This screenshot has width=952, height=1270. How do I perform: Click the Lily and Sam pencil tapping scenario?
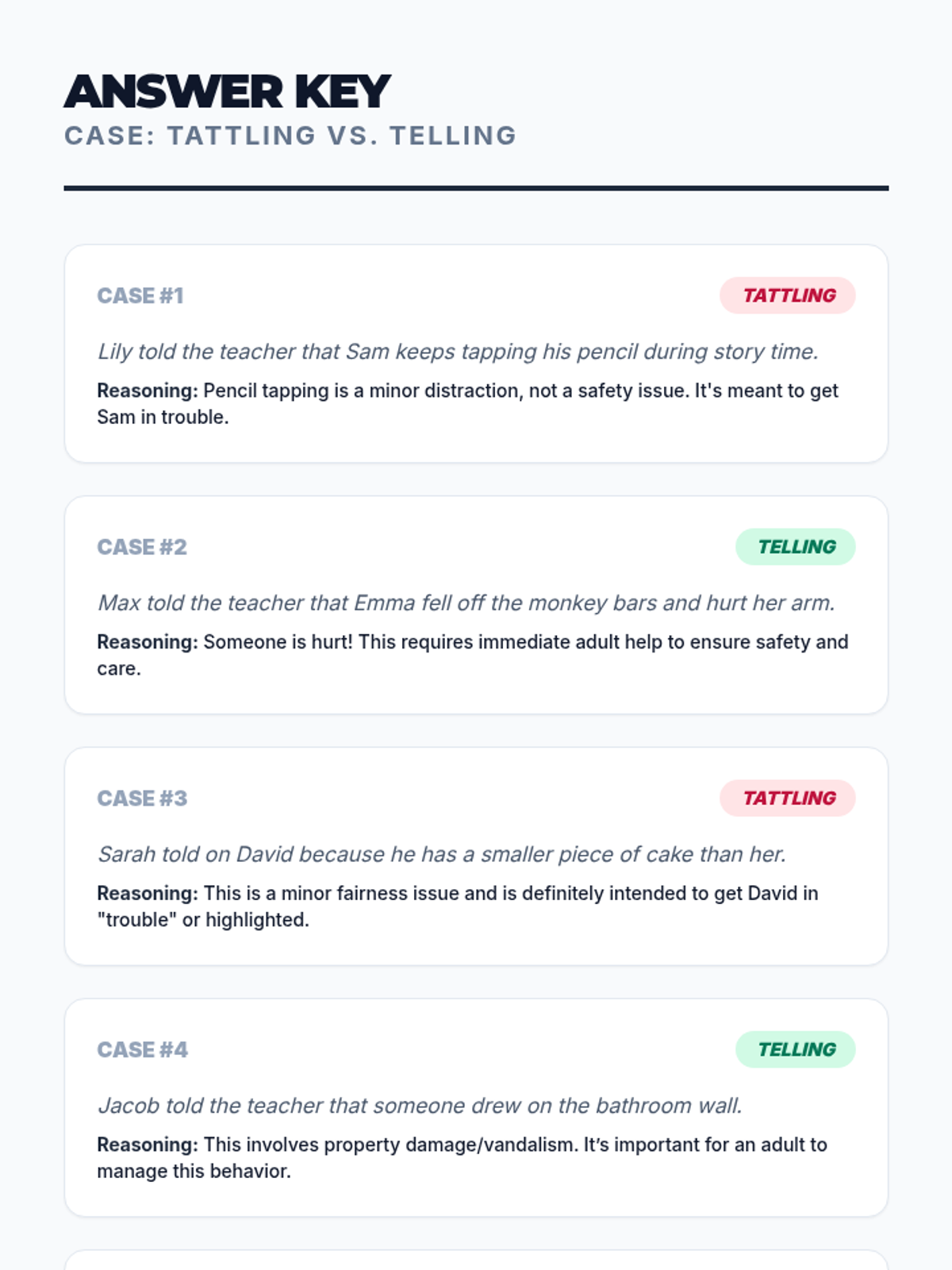point(458,352)
